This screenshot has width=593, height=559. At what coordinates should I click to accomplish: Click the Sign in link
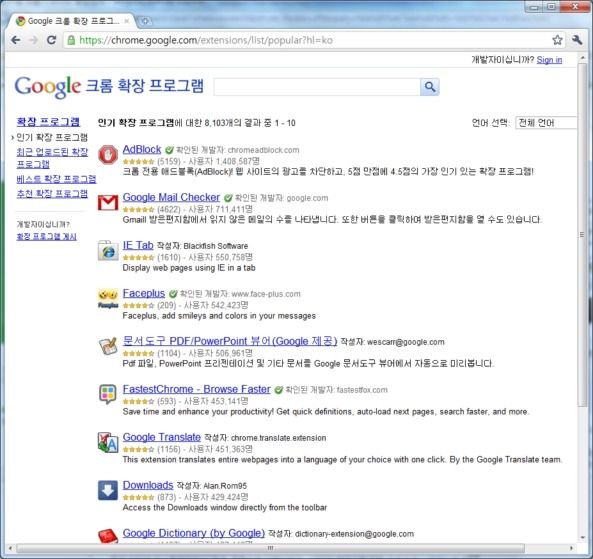(549, 60)
